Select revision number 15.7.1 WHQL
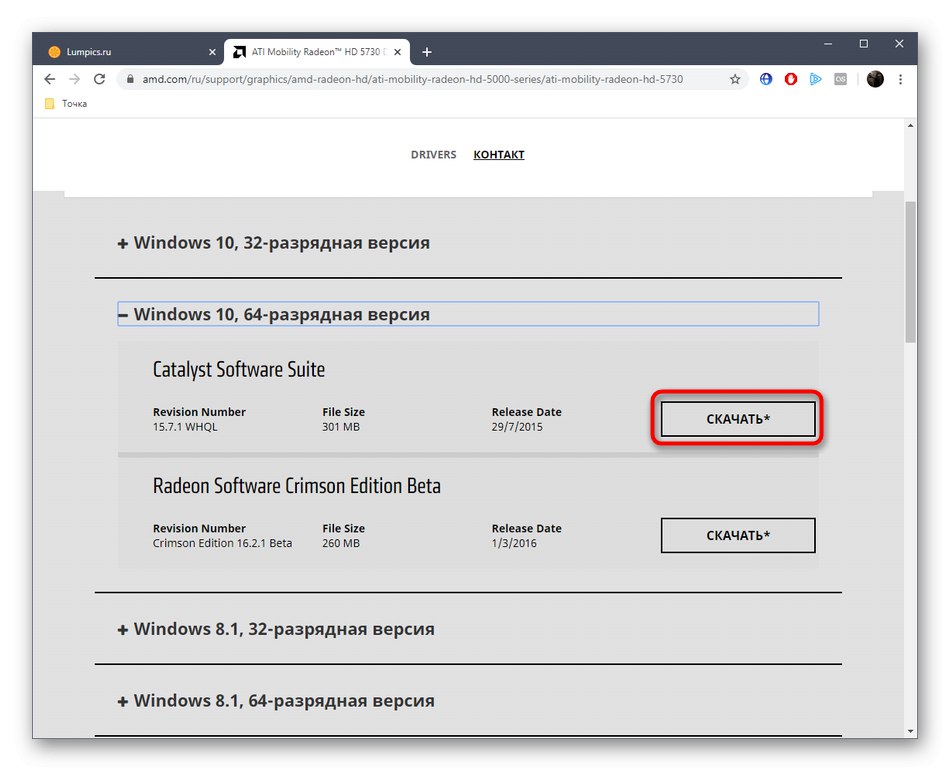 [185, 427]
